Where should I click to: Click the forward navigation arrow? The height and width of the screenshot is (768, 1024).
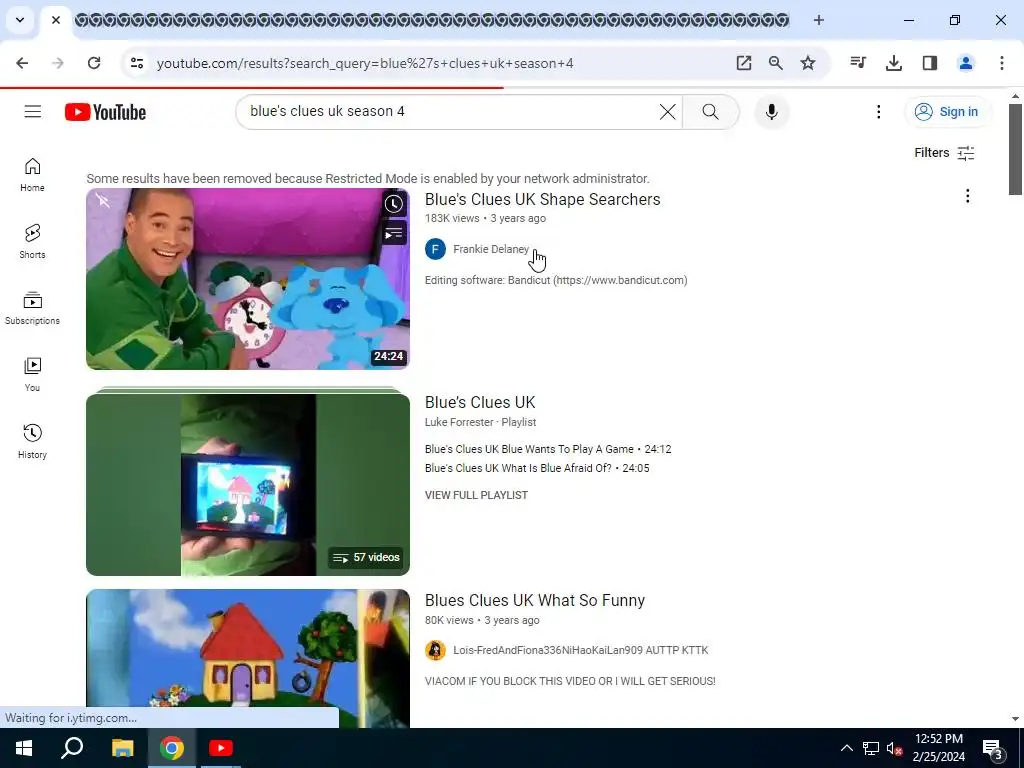pos(58,63)
